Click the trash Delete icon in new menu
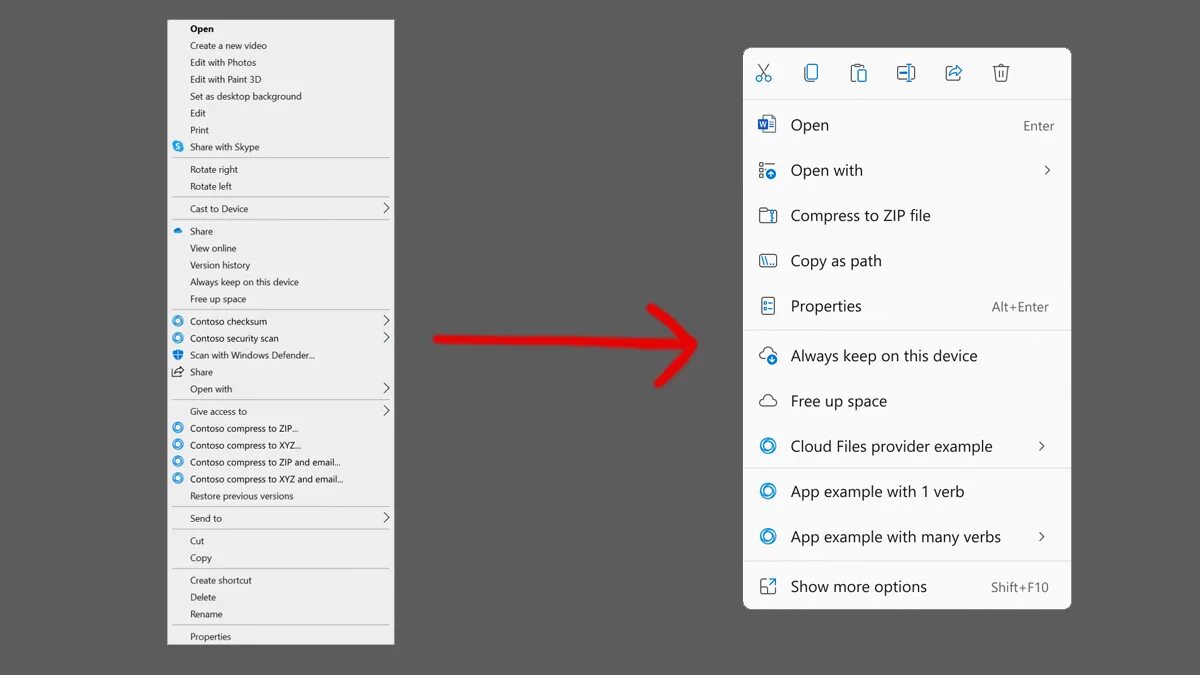The height and width of the screenshot is (675, 1200). tap(1001, 73)
